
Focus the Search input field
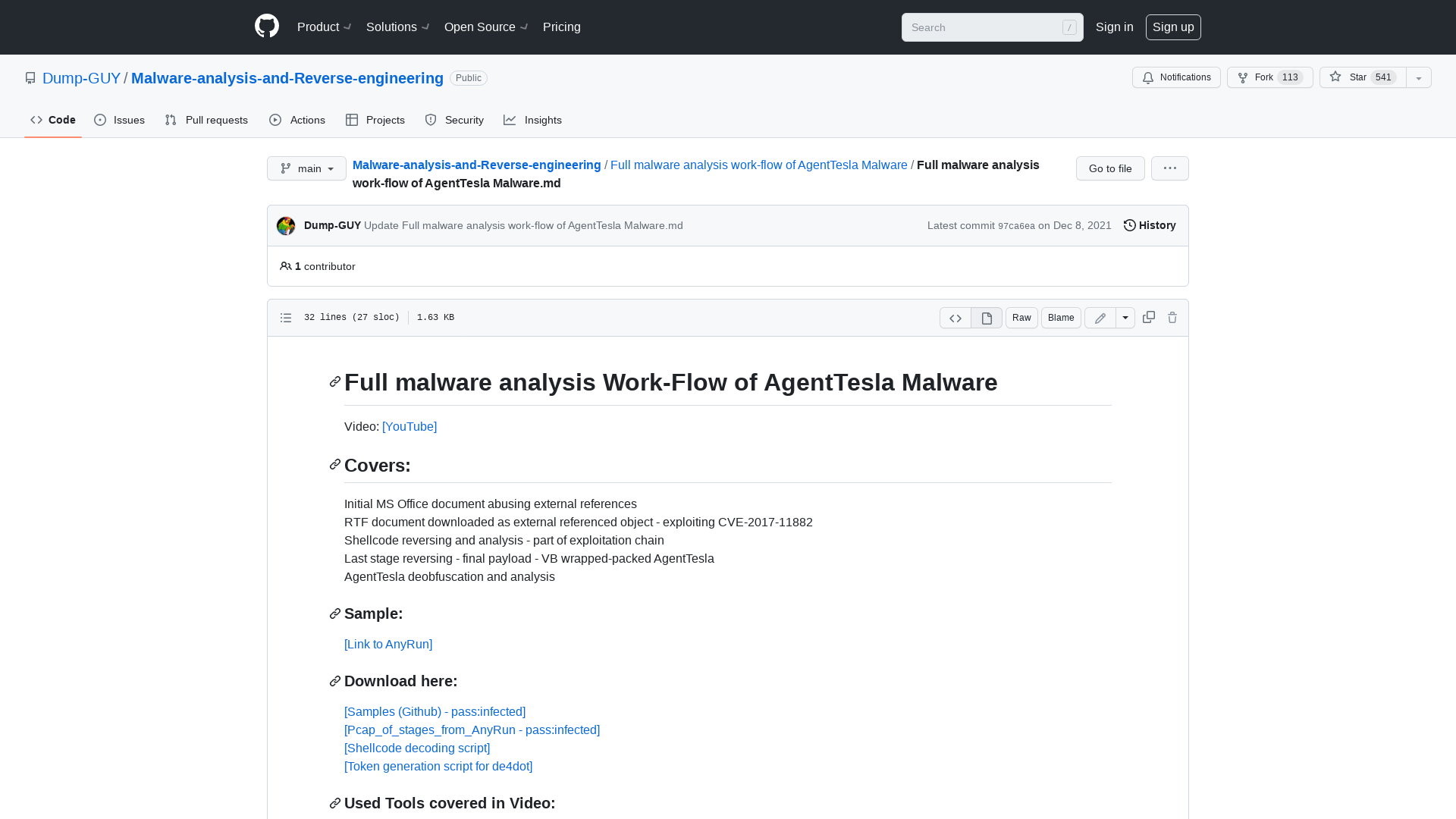[x=992, y=27]
